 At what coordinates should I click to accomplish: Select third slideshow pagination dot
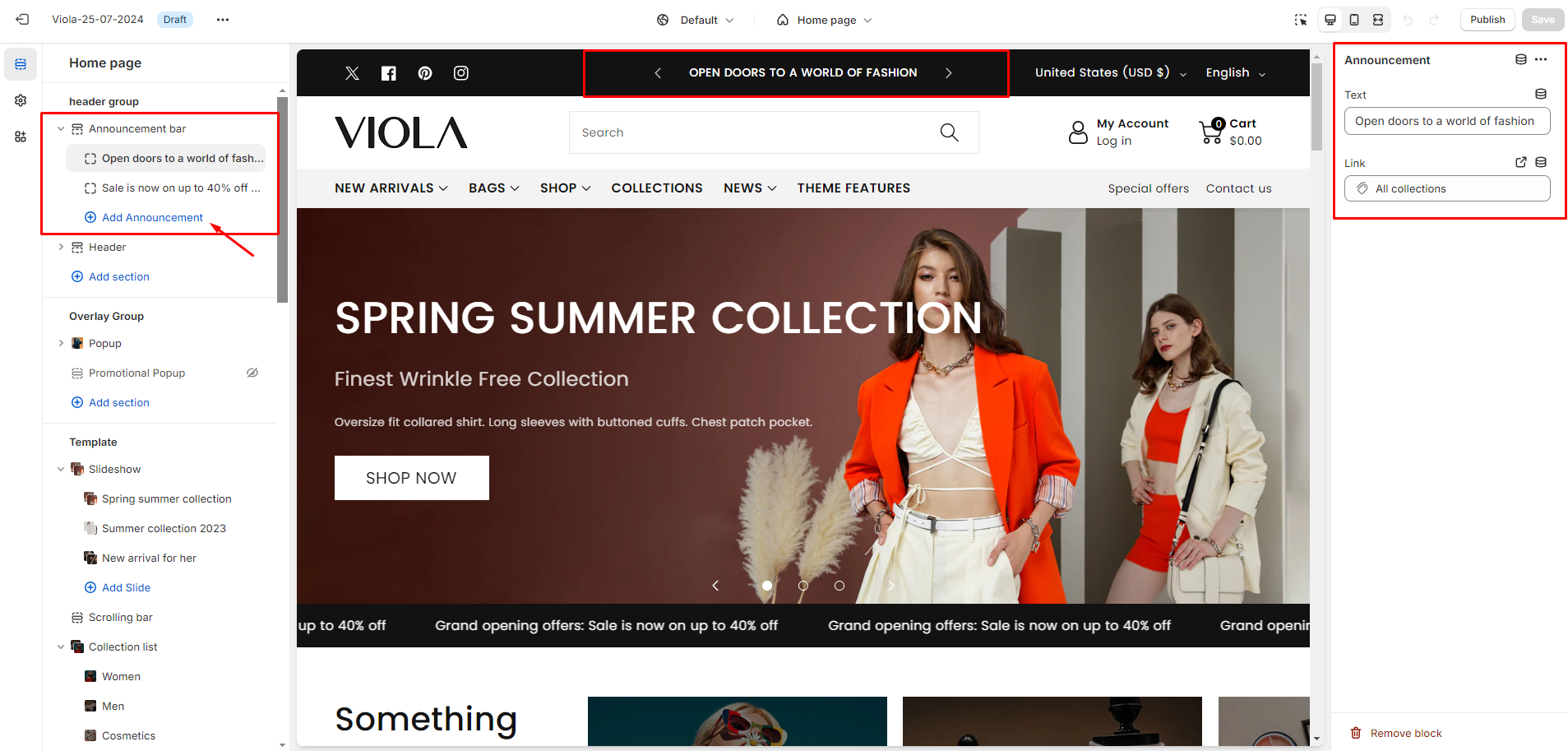(840, 586)
